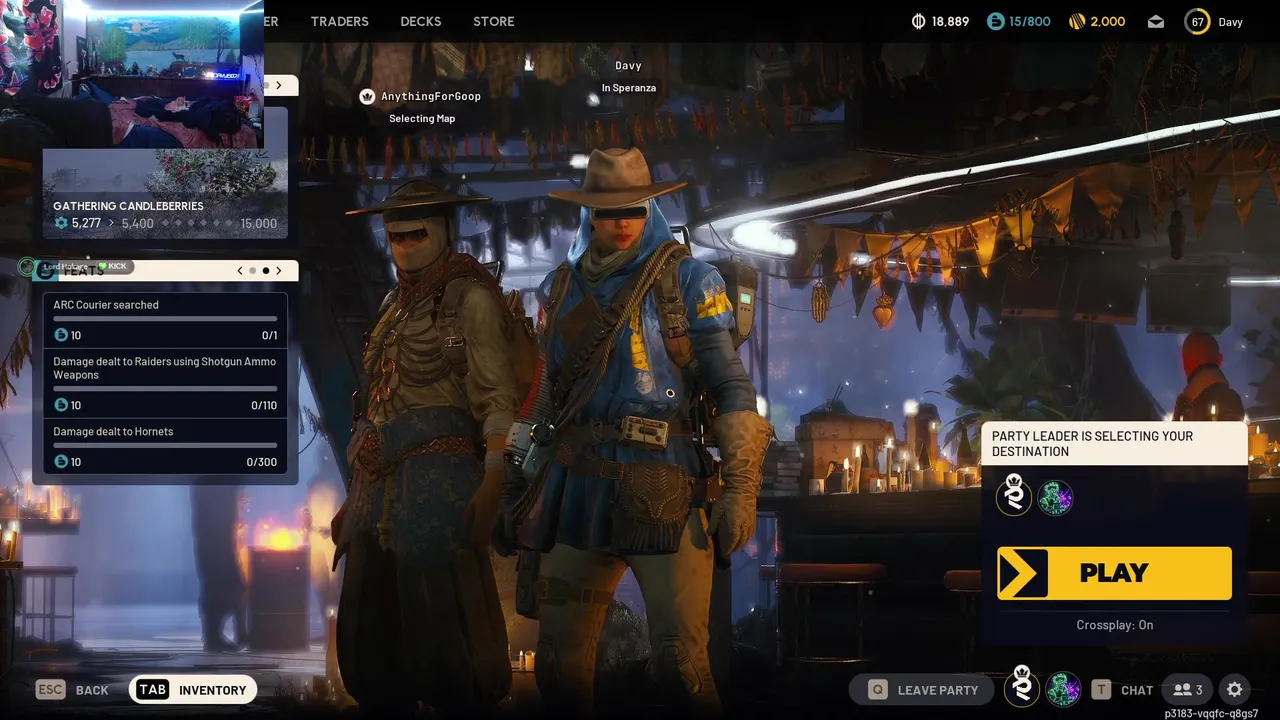Viewport: 1280px width, 720px height.
Task: Click the level 67 progress ring
Action: click(1197, 21)
